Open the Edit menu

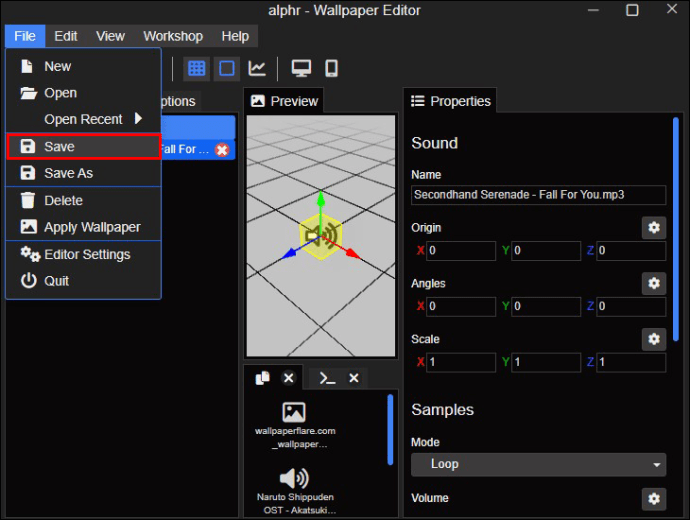click(66, 36)
